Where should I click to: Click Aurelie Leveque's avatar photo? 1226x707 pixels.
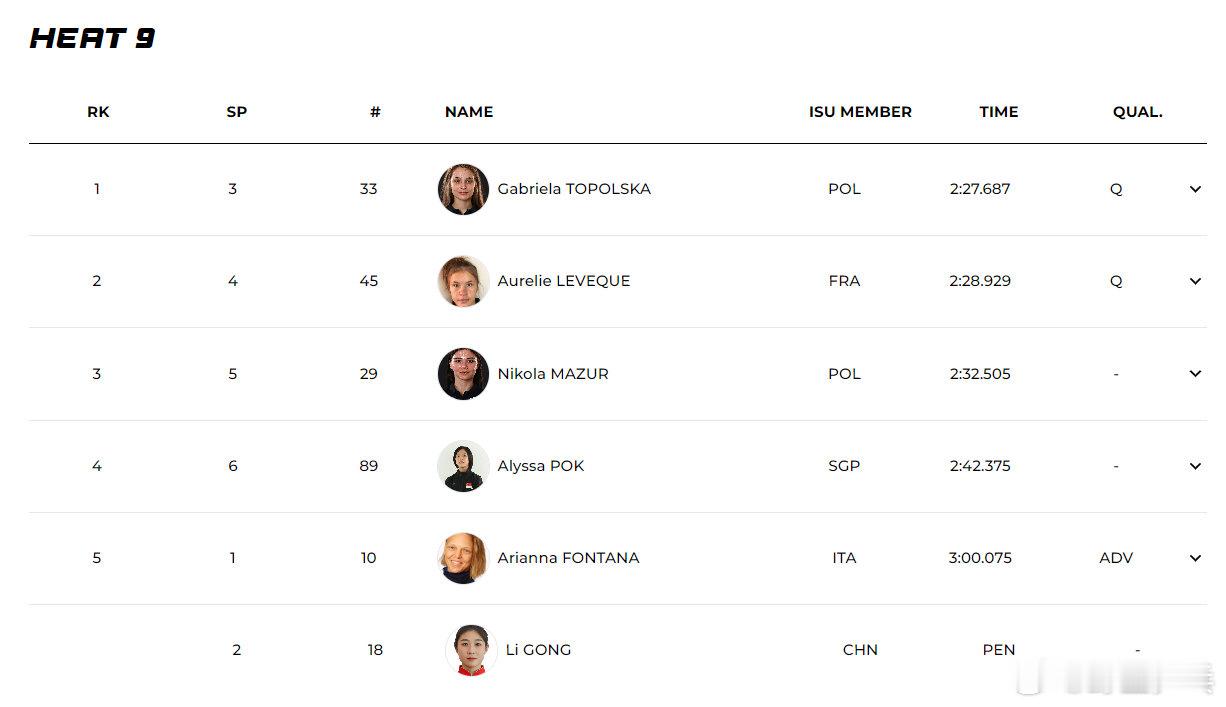tap(463, 281)
